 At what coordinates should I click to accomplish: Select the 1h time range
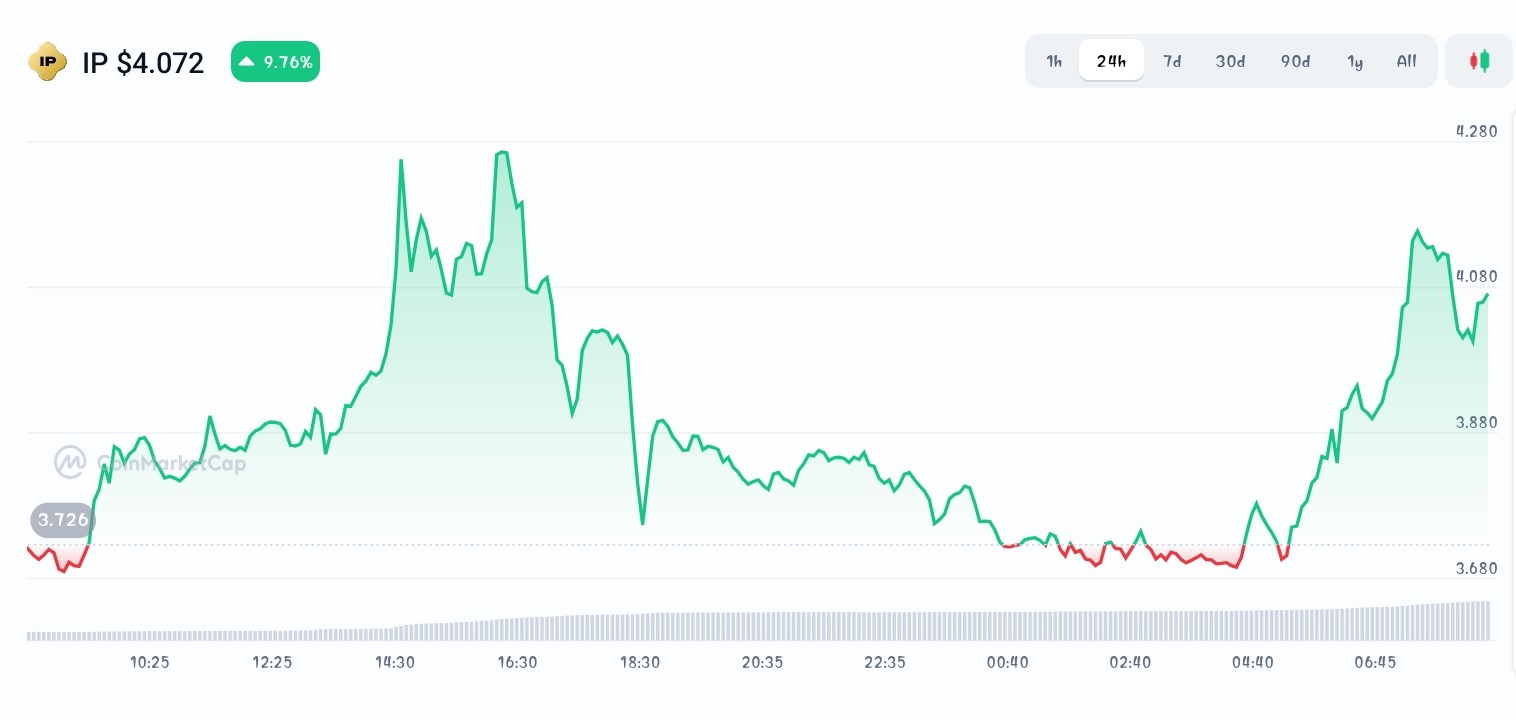(1054, 61)
